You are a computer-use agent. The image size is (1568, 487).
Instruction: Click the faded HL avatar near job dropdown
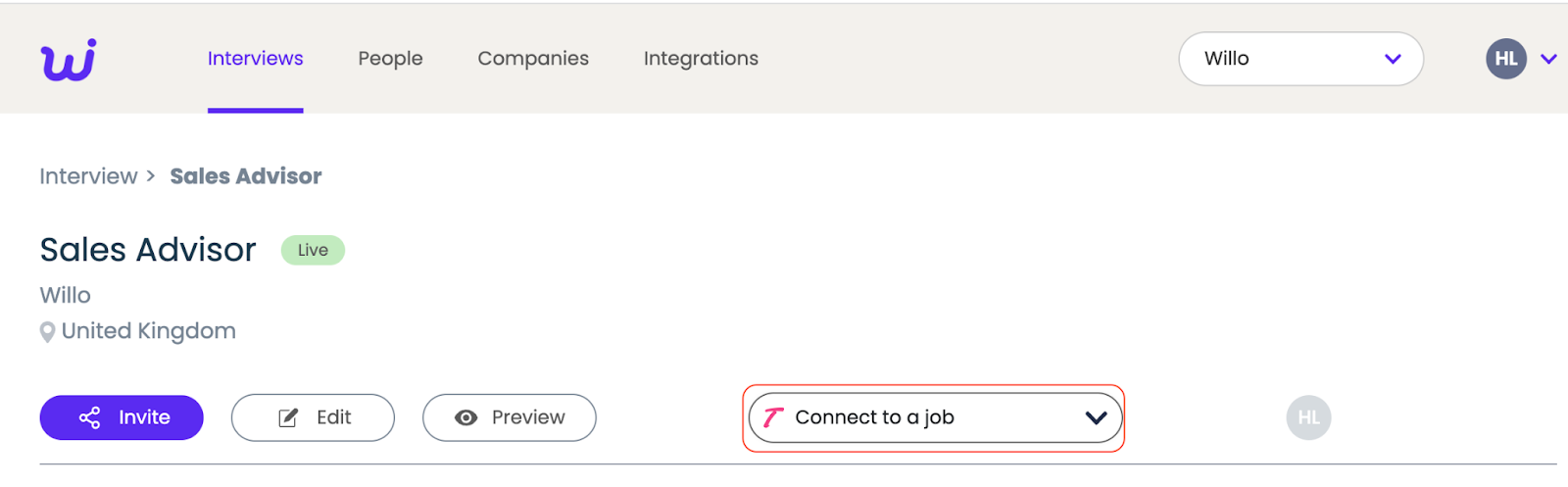point(1308,418)
